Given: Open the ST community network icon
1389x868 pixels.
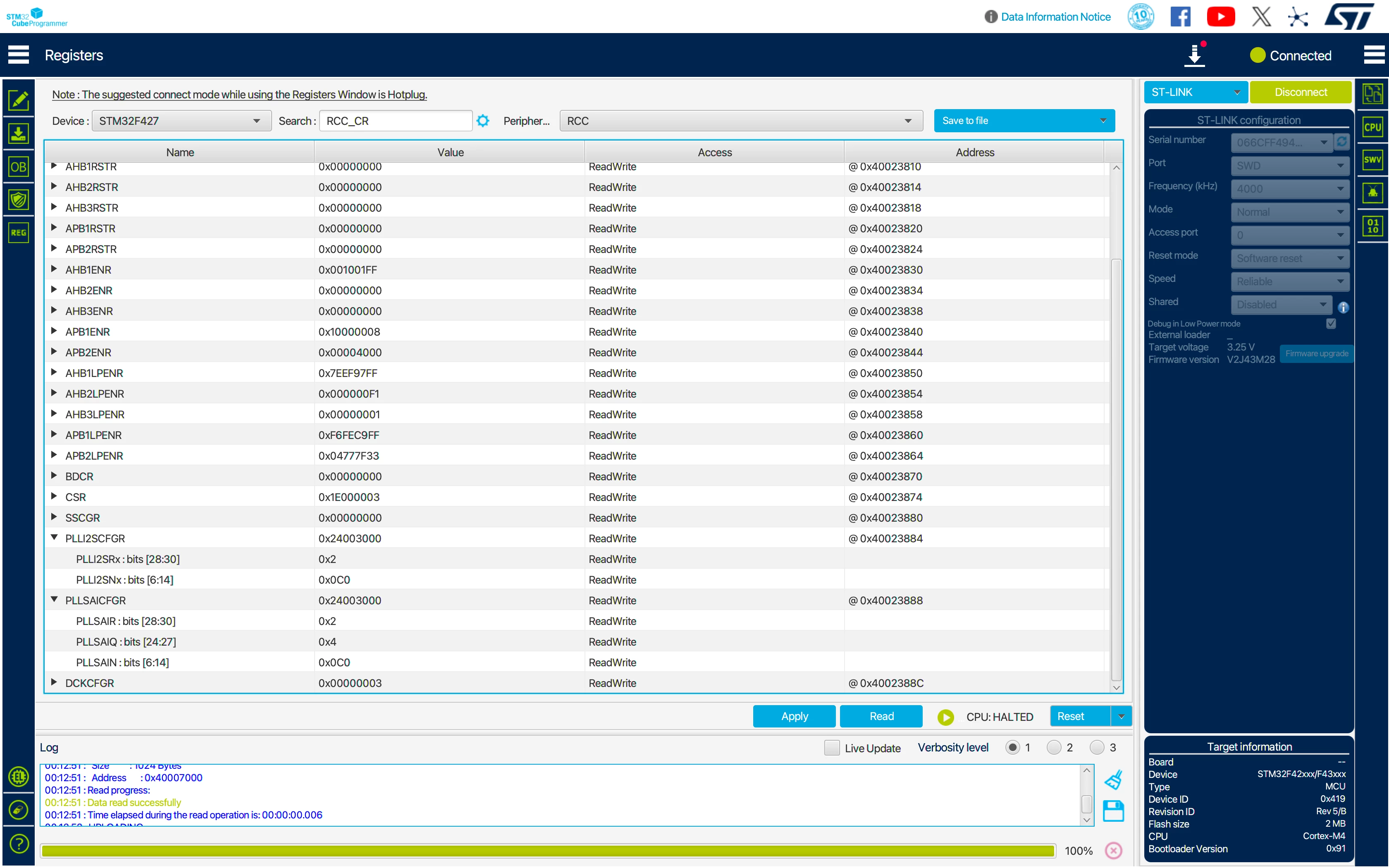Looking at the screenshot, I should pos(1298,17).
